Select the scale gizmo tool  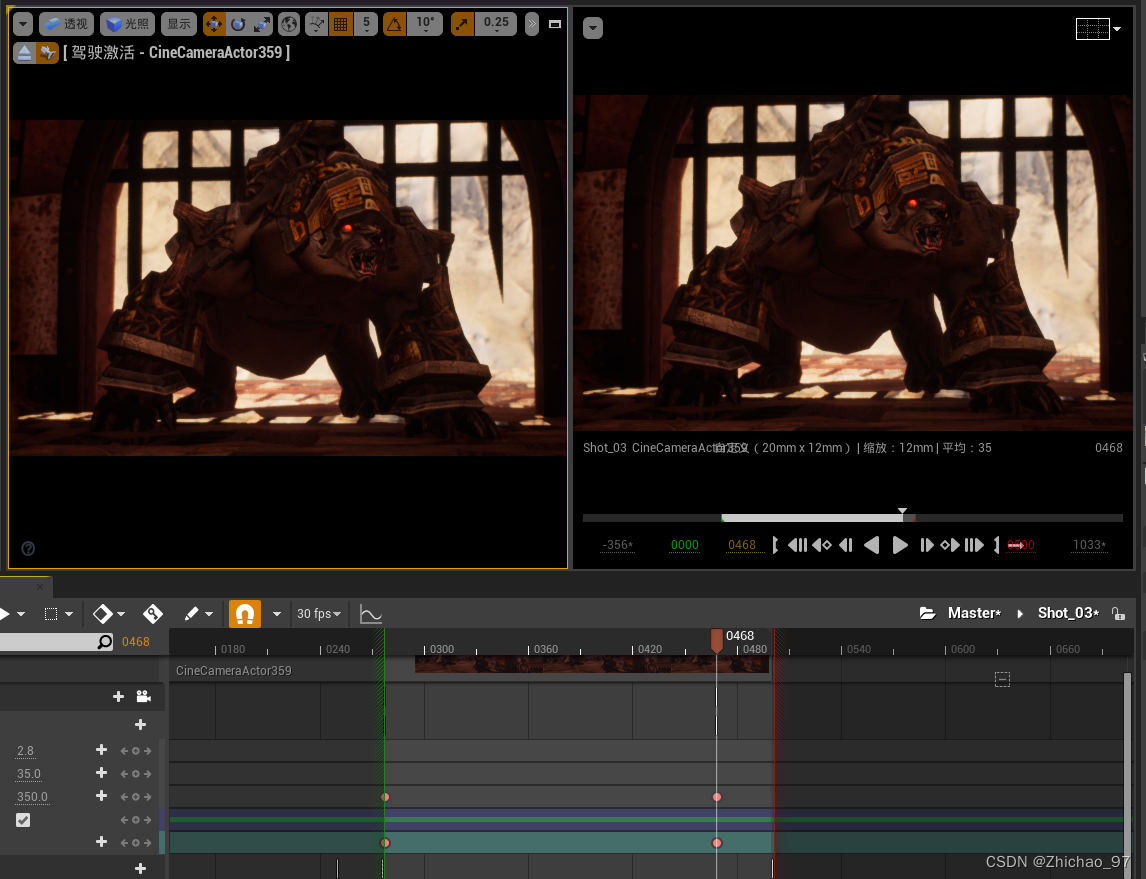pyautogui.click(x=261, y=24)
